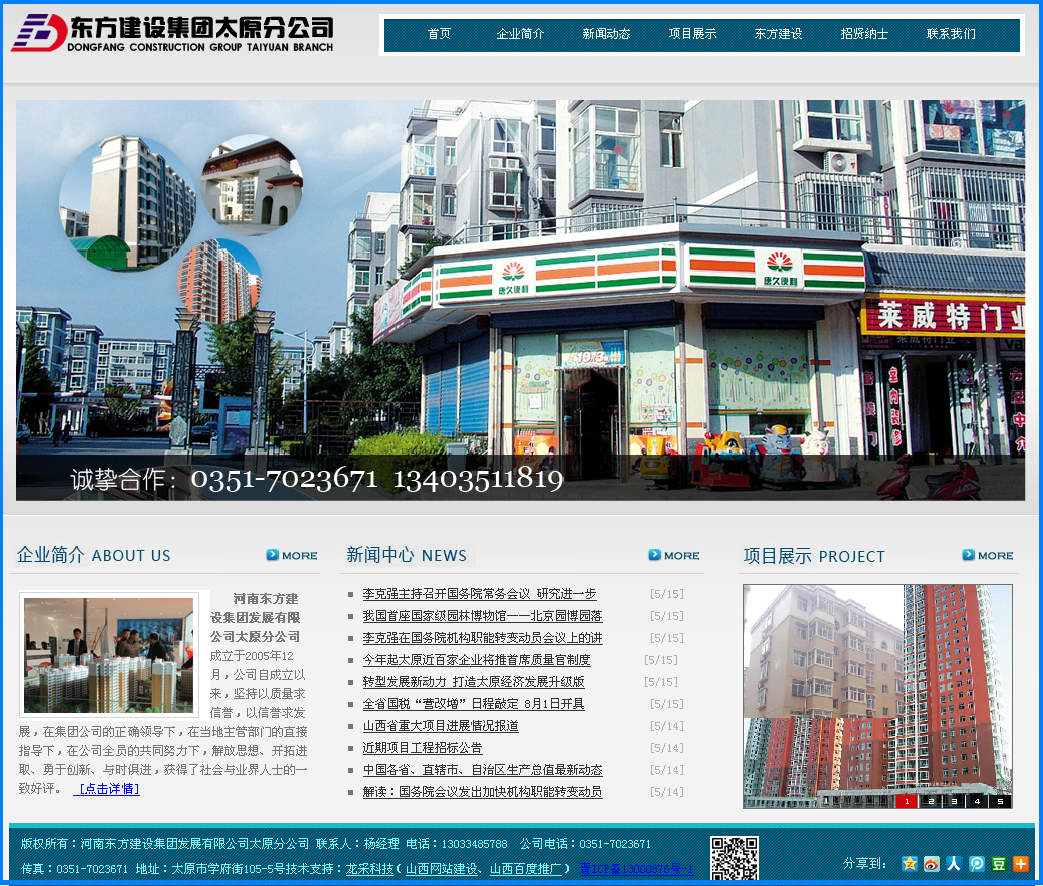The height and width of the screenshot is (886, 1043).
Task: Open the 首页 navigation menu item
Action: pos(439,34)
